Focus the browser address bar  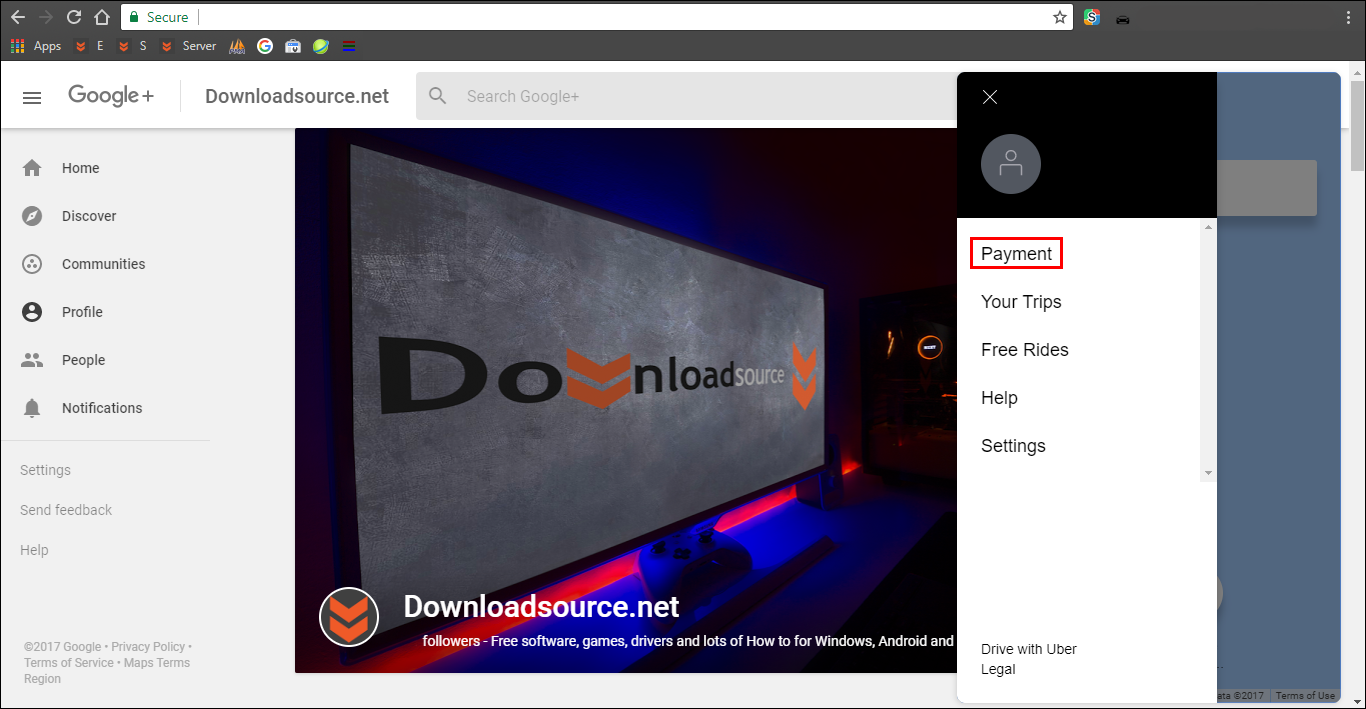(x=625, y=17)
